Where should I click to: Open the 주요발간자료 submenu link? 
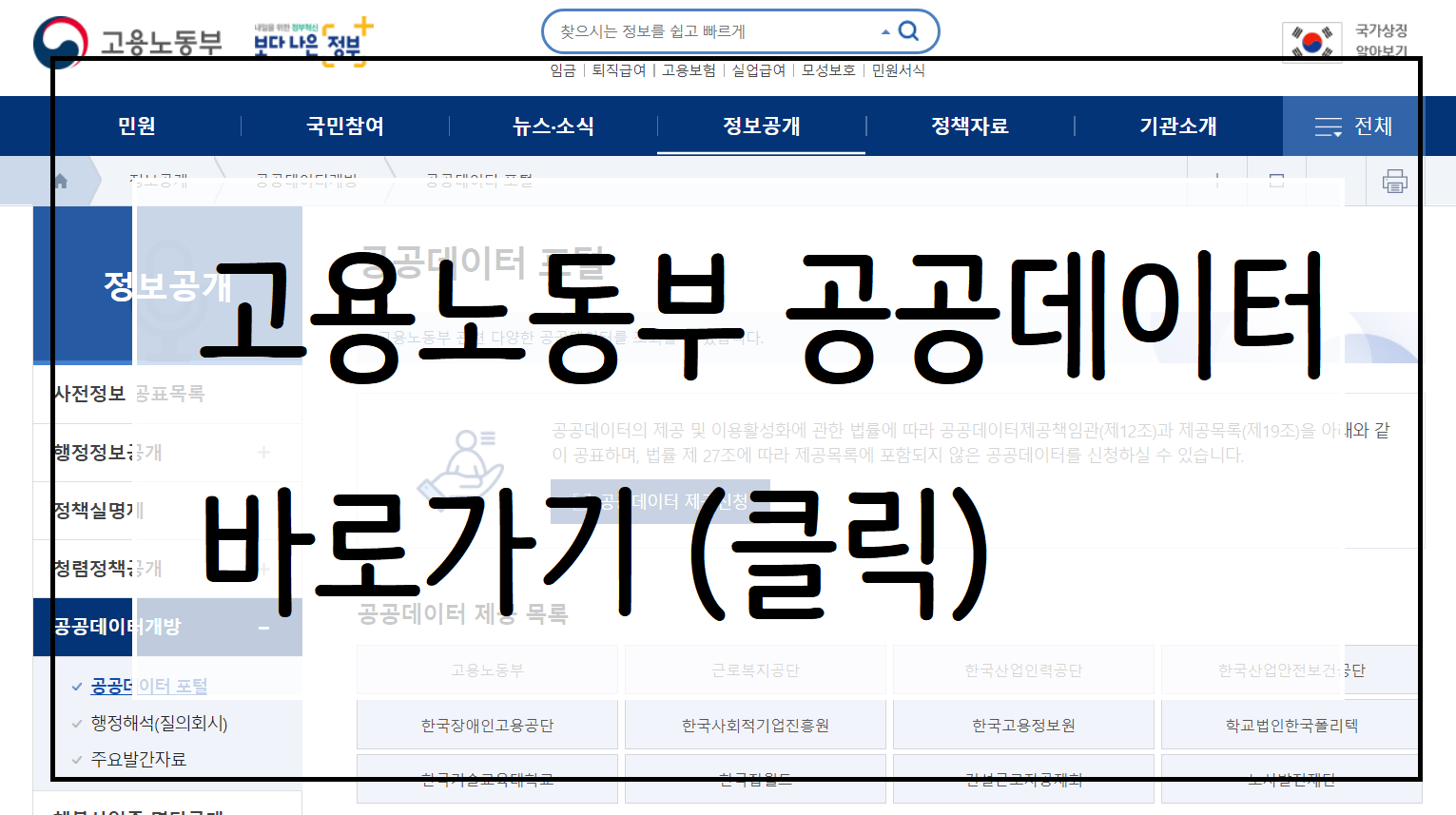[139, 759]
